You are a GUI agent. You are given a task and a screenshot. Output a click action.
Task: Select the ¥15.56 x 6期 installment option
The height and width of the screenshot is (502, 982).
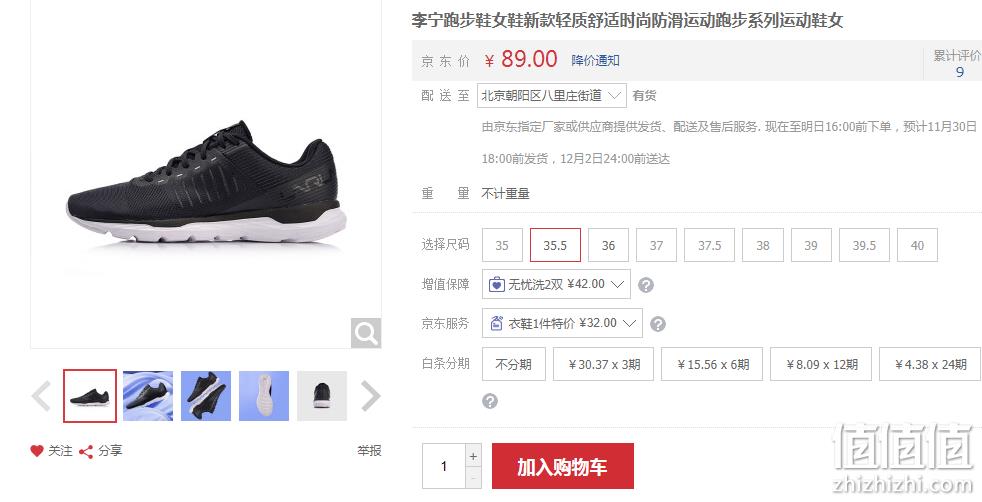click(712, 364)
